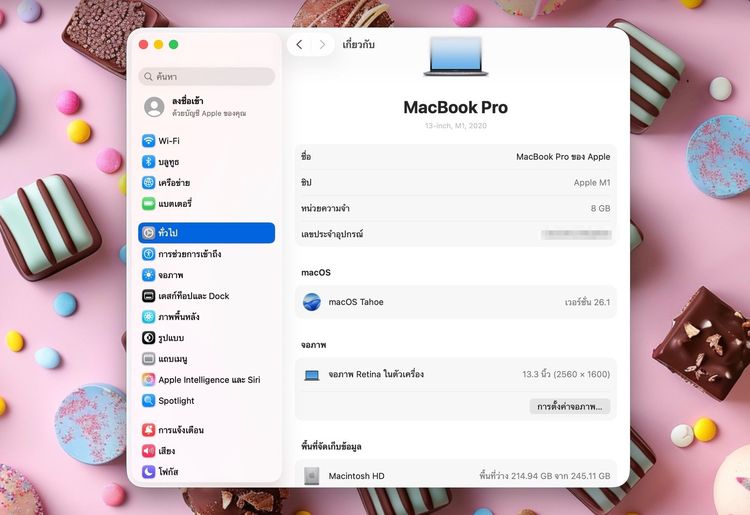
Task: Click the การแจ้งเตือน notifications bell icon
Action: (x=149, y=430)
